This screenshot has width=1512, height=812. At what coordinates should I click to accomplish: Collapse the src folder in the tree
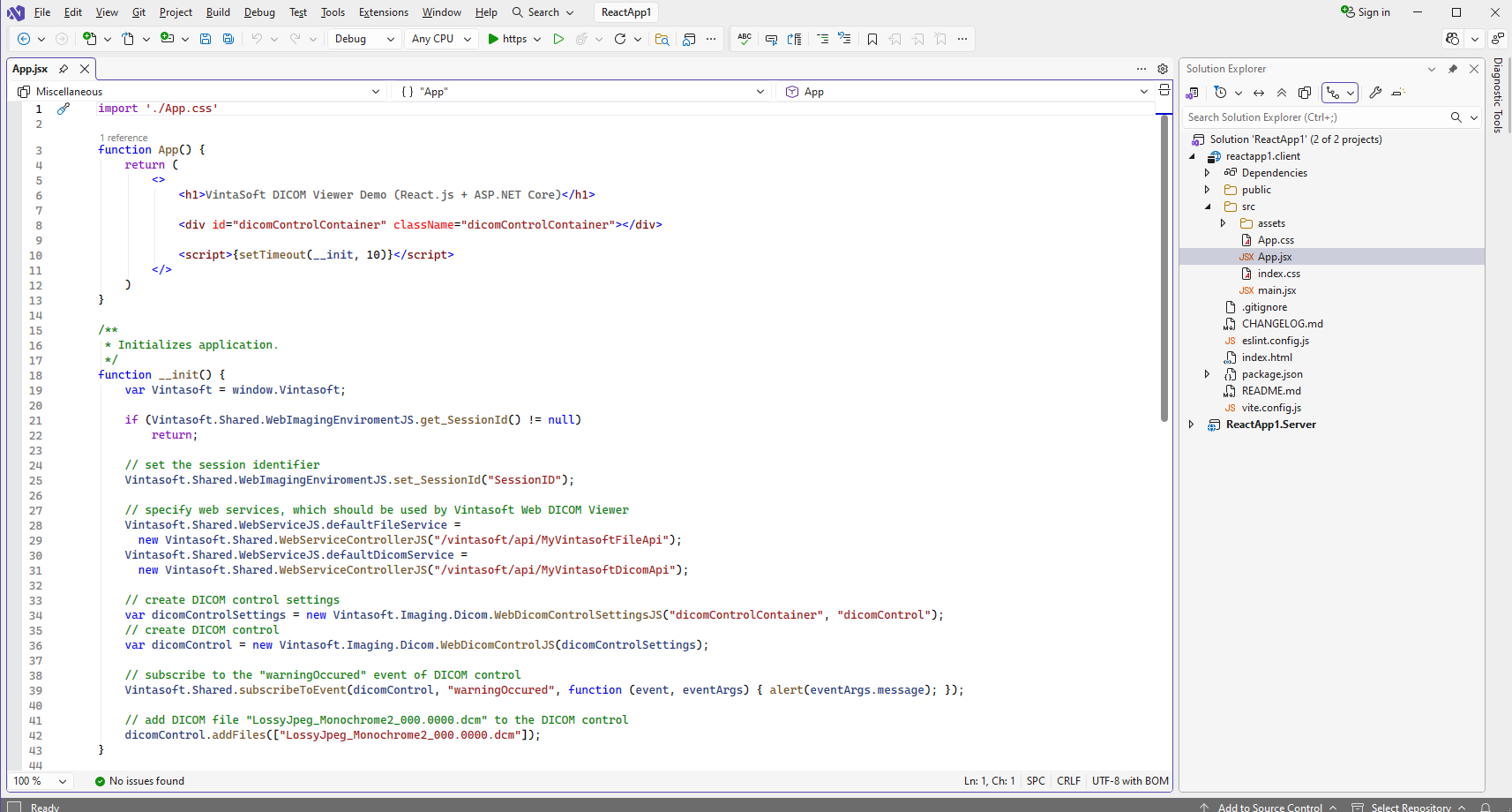point(1208,207)
